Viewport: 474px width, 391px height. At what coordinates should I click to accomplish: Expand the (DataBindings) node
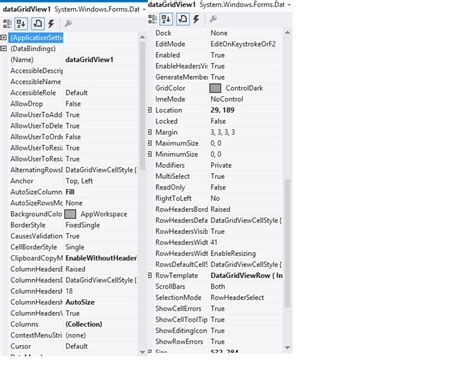pos(3,49)
